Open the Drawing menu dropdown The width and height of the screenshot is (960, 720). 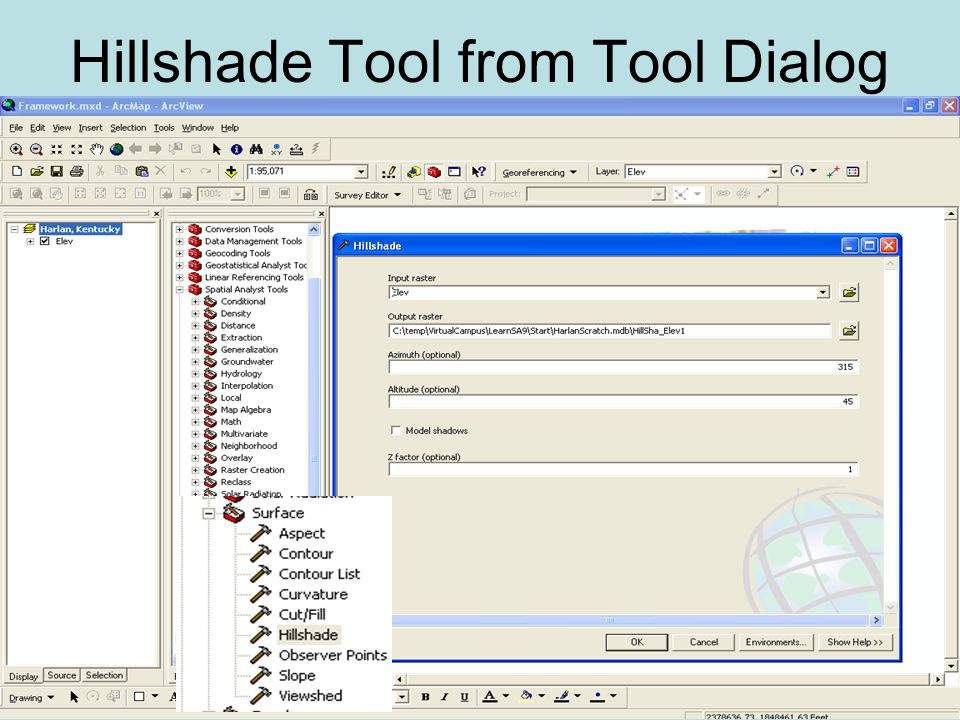tap(31, 697)
